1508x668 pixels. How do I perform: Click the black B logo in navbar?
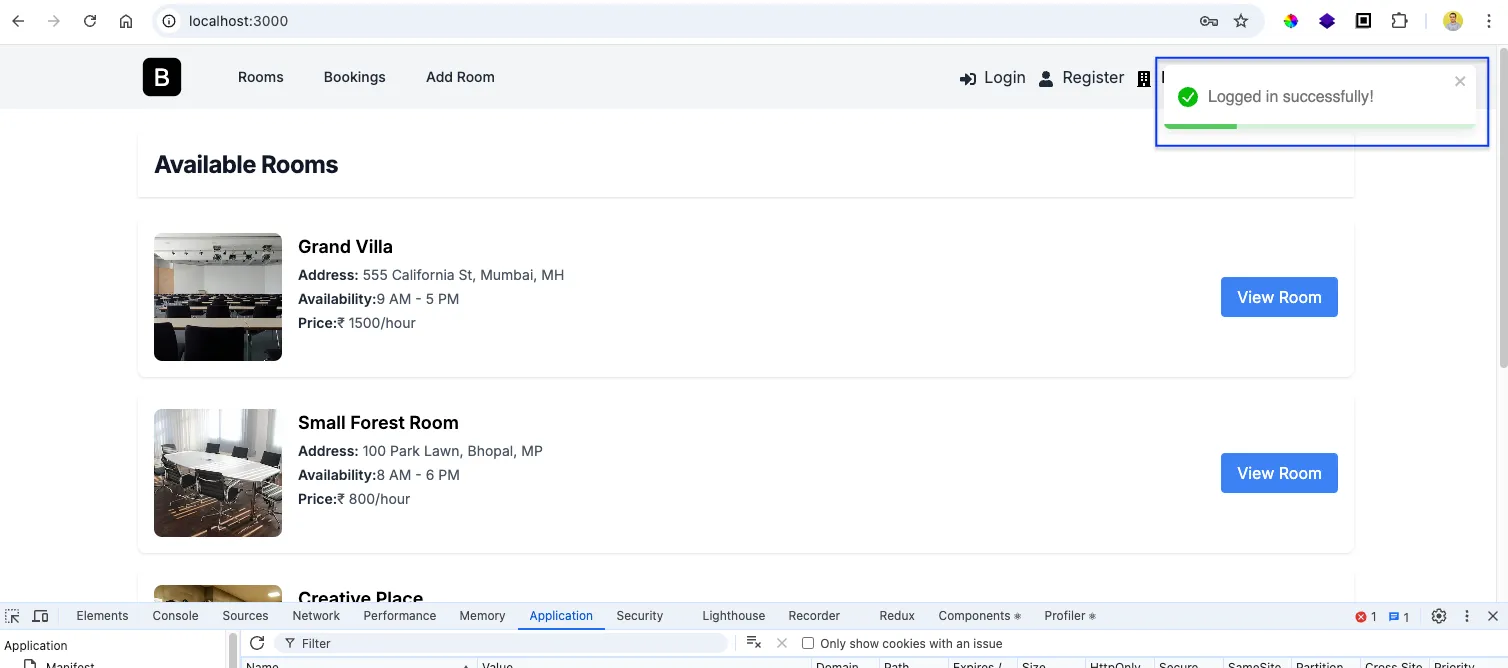(162, 77)
